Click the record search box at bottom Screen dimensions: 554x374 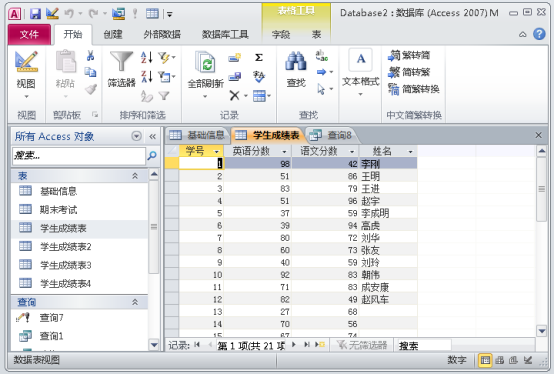[424, 345]
